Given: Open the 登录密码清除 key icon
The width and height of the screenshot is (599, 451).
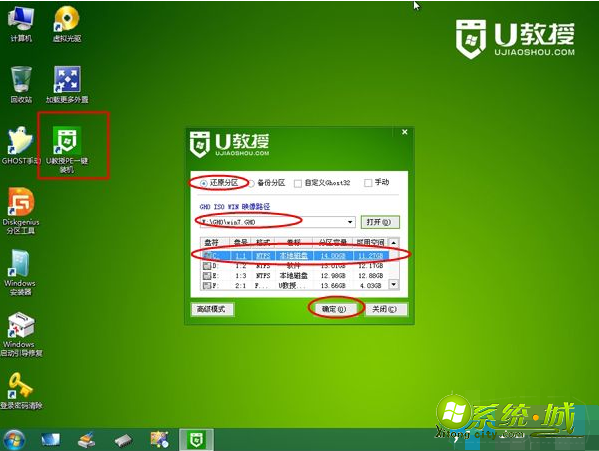Looking at the screenshot, I should tap(21, 391).
